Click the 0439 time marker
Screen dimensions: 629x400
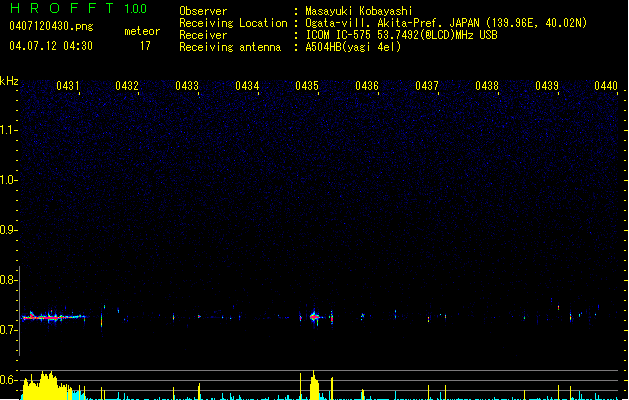click(x=547, y=86)
